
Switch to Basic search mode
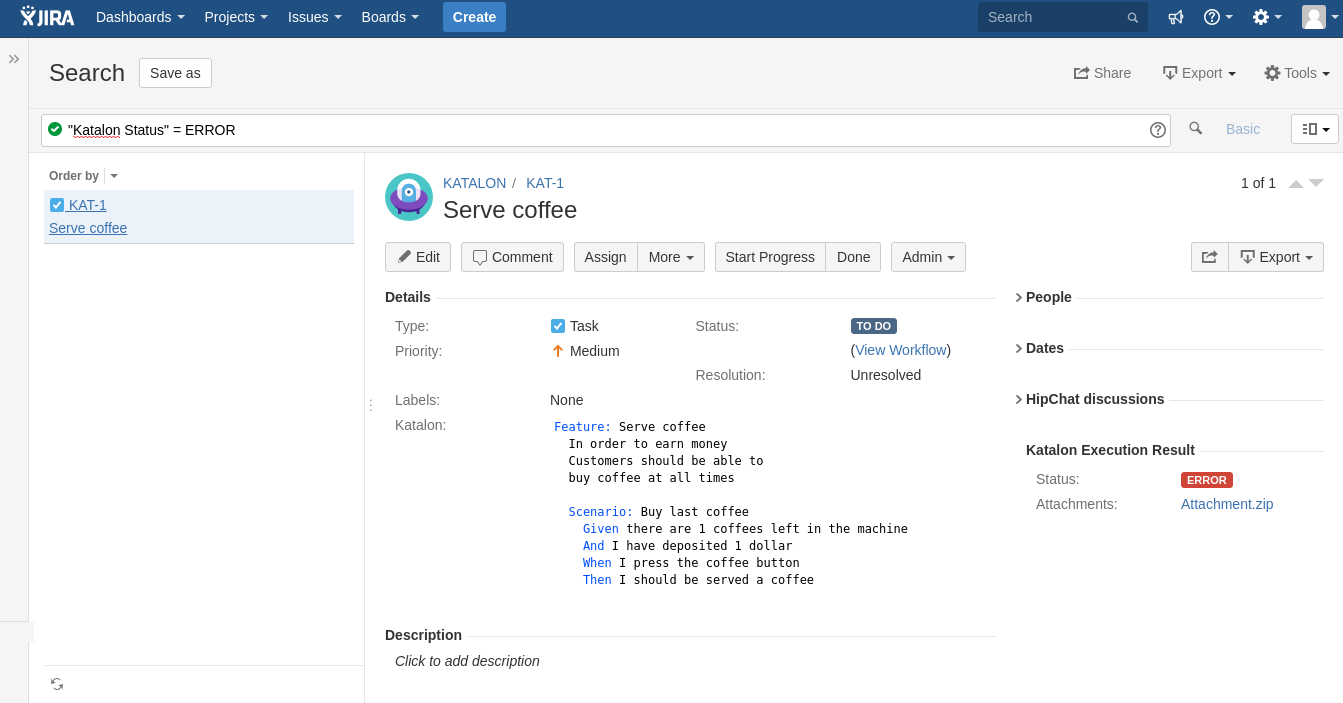pos(1243,129)
